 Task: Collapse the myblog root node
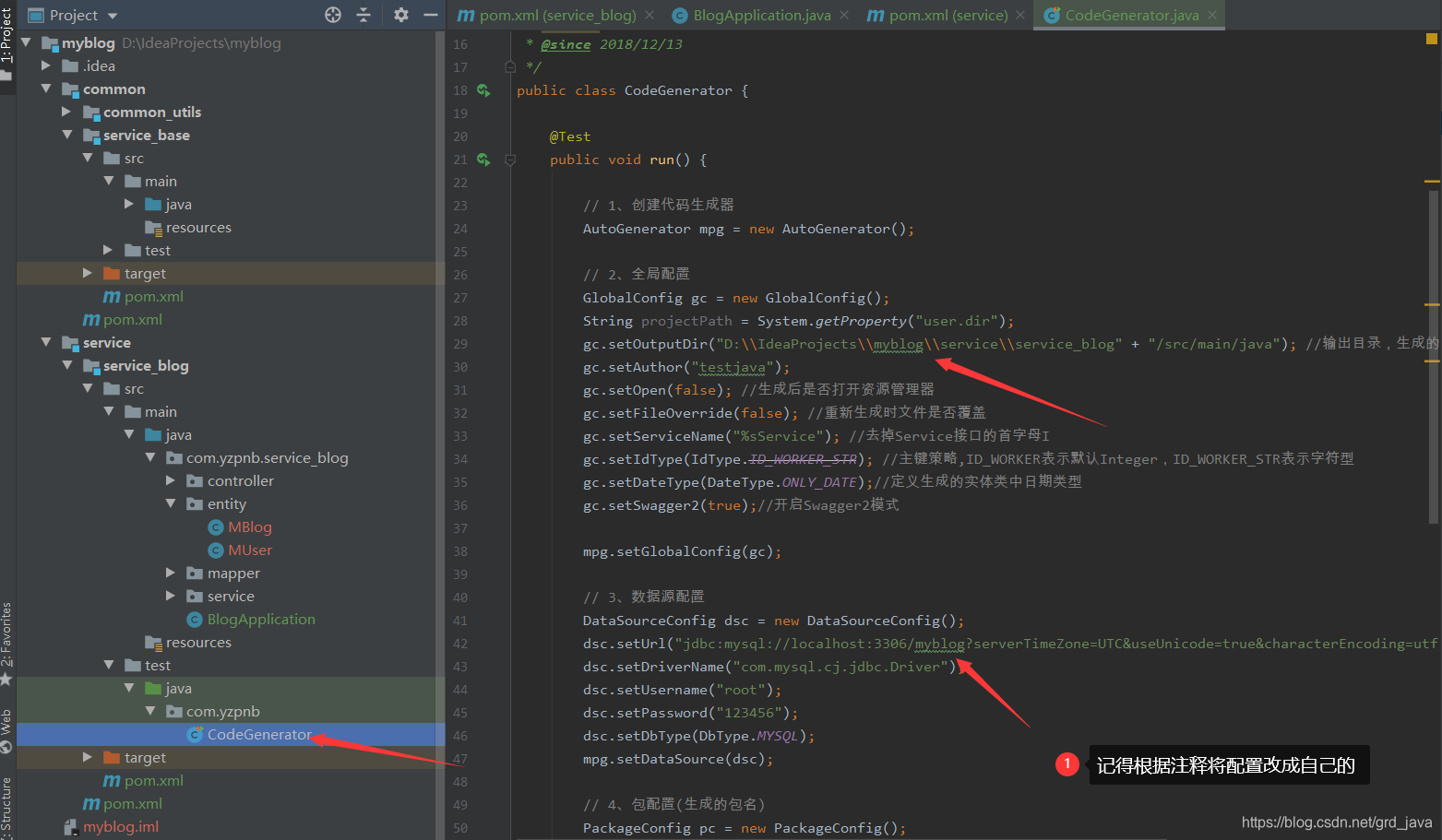(x=26, y=42)
